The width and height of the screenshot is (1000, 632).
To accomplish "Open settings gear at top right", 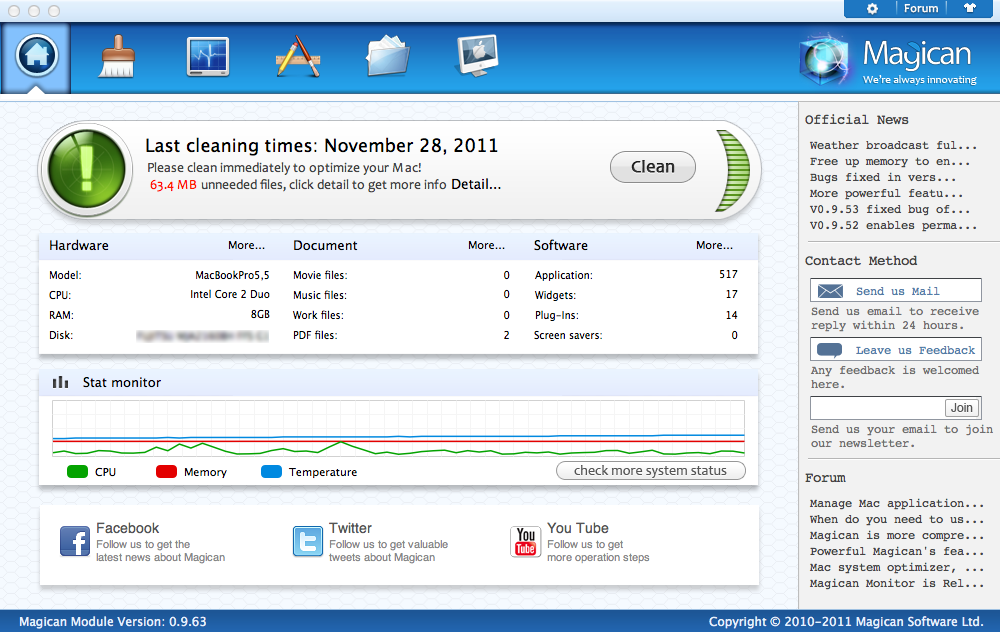I will (x=872, y=8).
